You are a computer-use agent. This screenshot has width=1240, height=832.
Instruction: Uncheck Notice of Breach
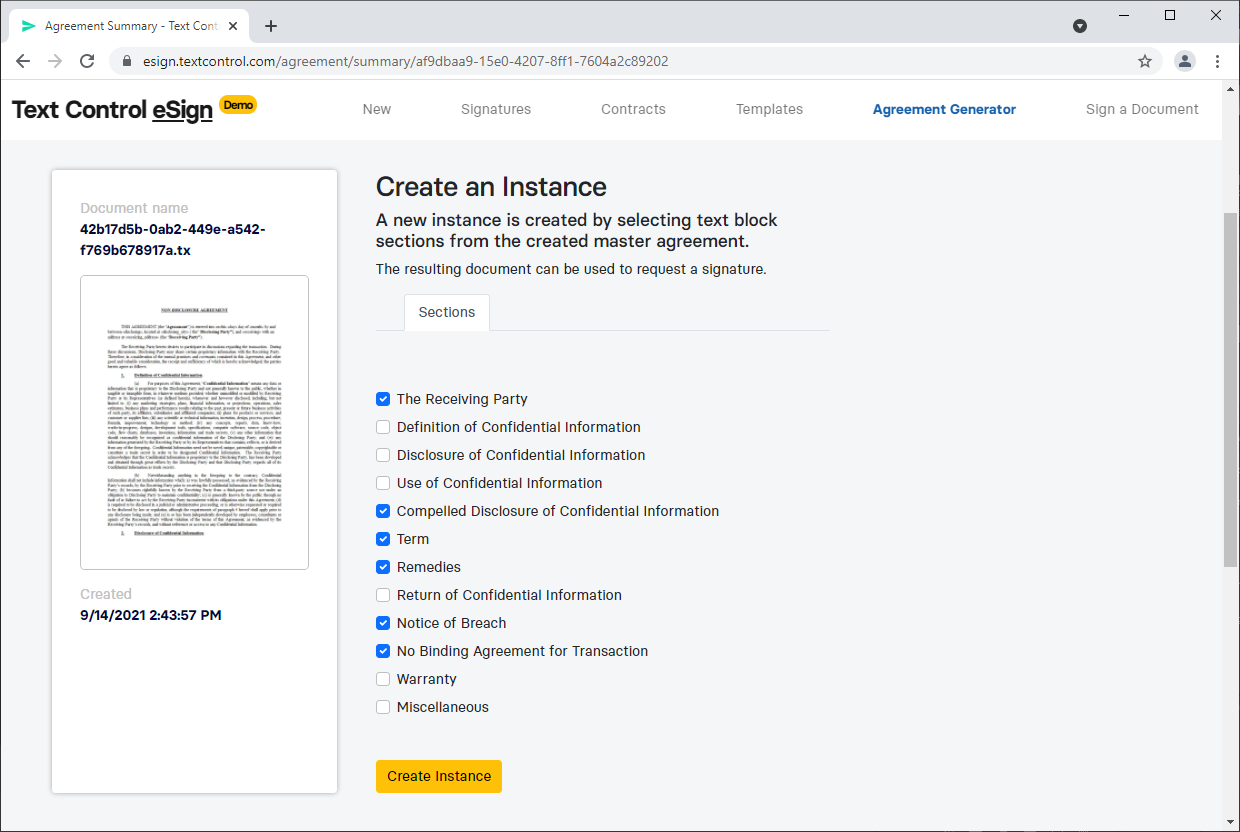click(383, 623)
